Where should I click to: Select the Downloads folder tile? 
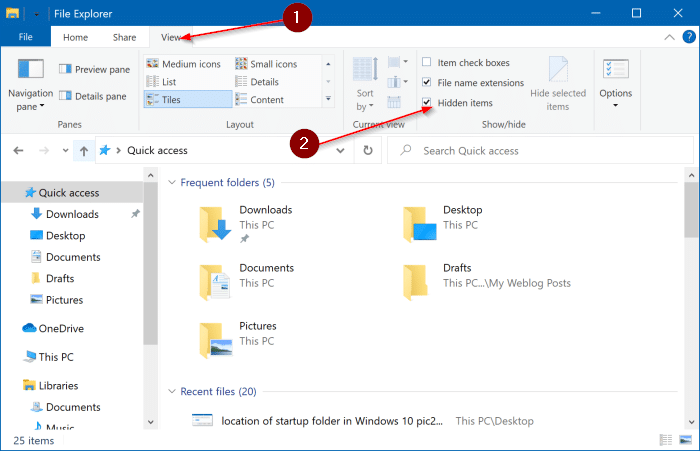(x=246, y=224)
